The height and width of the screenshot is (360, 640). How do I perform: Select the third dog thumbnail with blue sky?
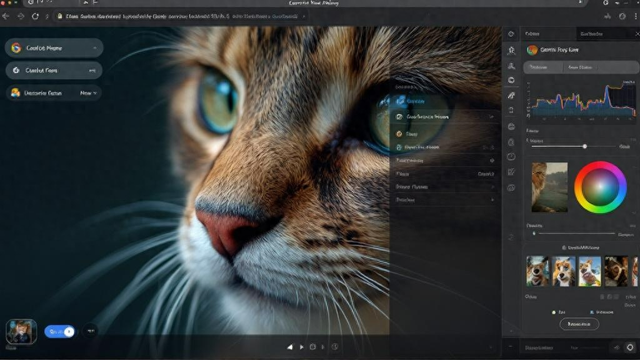[590, 271]
